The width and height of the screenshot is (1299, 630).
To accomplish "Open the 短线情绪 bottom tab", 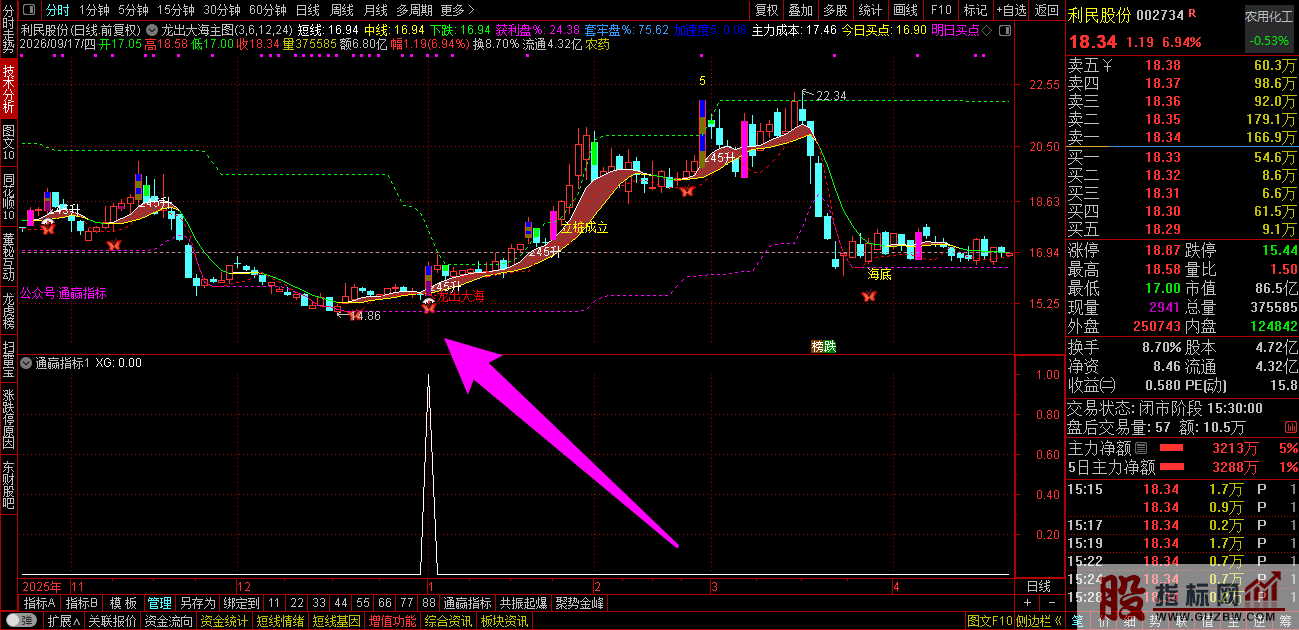I will [x=280, y=621].
